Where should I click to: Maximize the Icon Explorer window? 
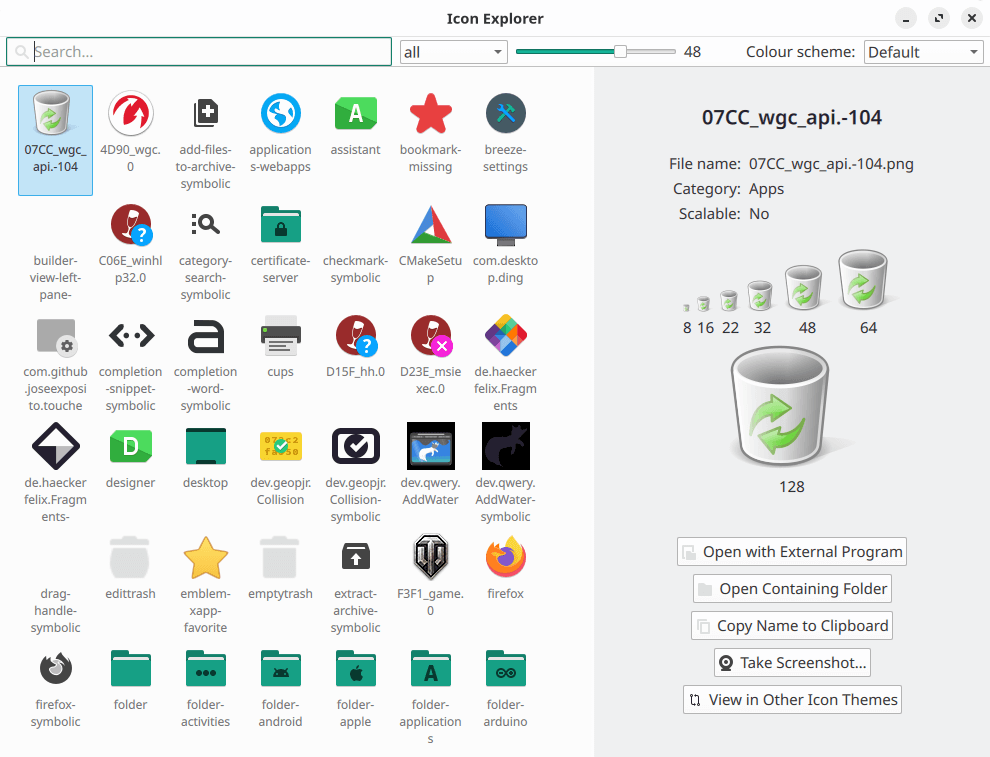click(939, 18)
